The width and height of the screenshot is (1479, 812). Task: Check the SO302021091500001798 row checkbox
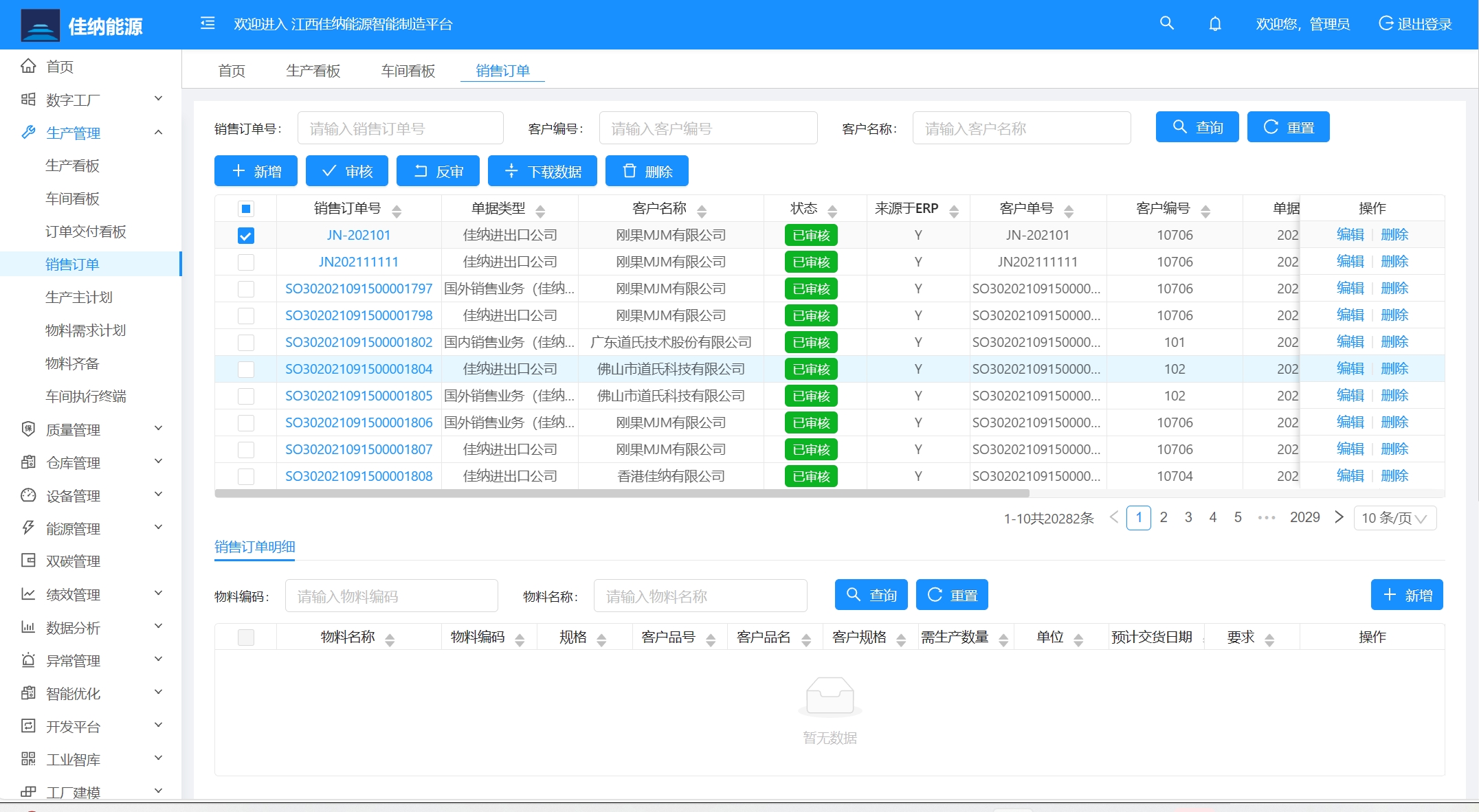[x=245, y=315]
